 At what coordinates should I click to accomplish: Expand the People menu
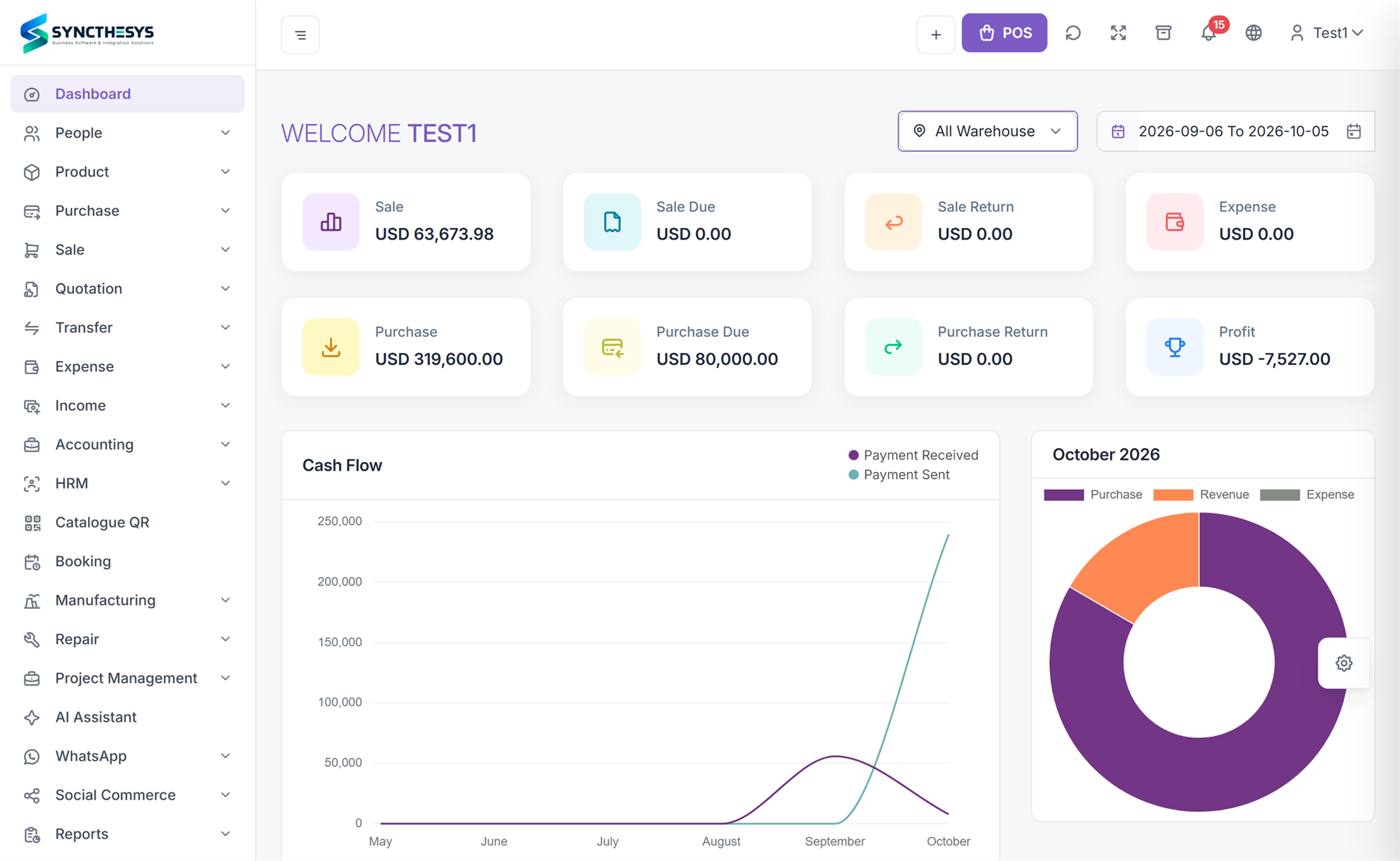pyautogui.click(x=128, y=133)
